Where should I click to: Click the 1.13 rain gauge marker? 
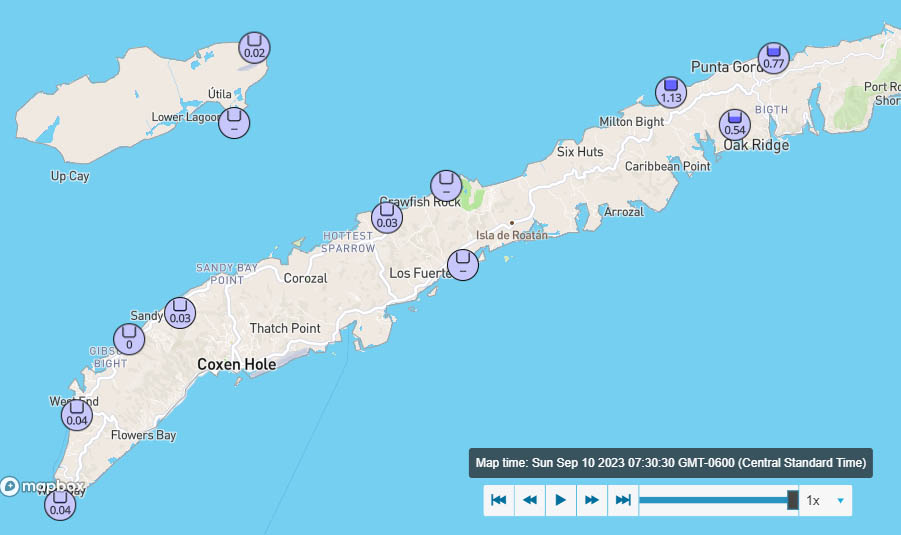click(670, 92)
